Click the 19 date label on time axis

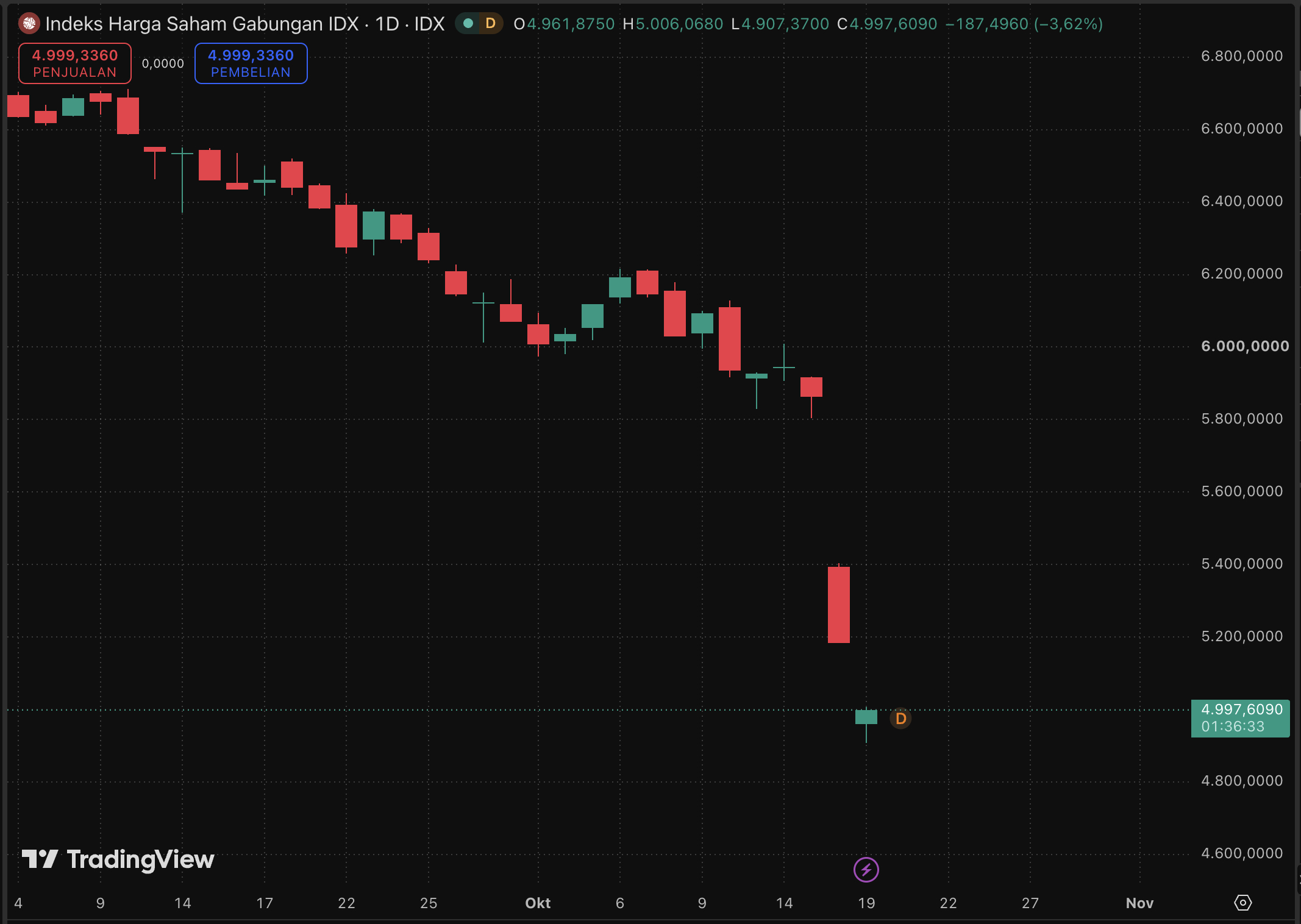click(x=866, y=903)
